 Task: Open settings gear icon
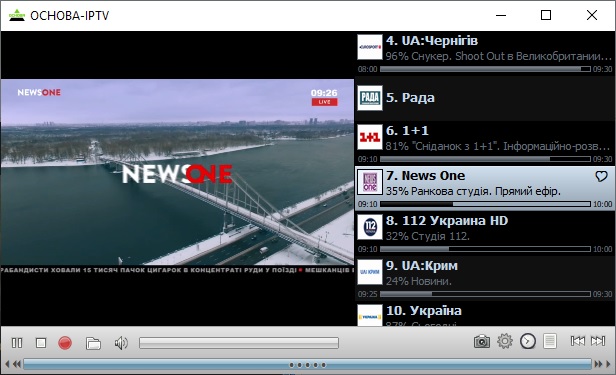pyautogui.click(x=505, y=341)
